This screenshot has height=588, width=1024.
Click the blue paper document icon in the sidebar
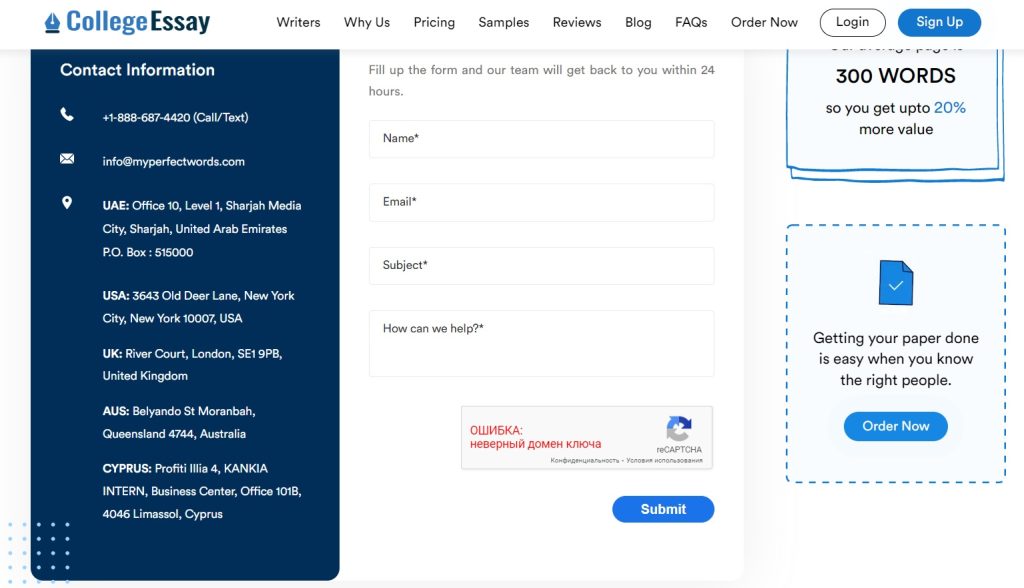click(x=894, y=282)
